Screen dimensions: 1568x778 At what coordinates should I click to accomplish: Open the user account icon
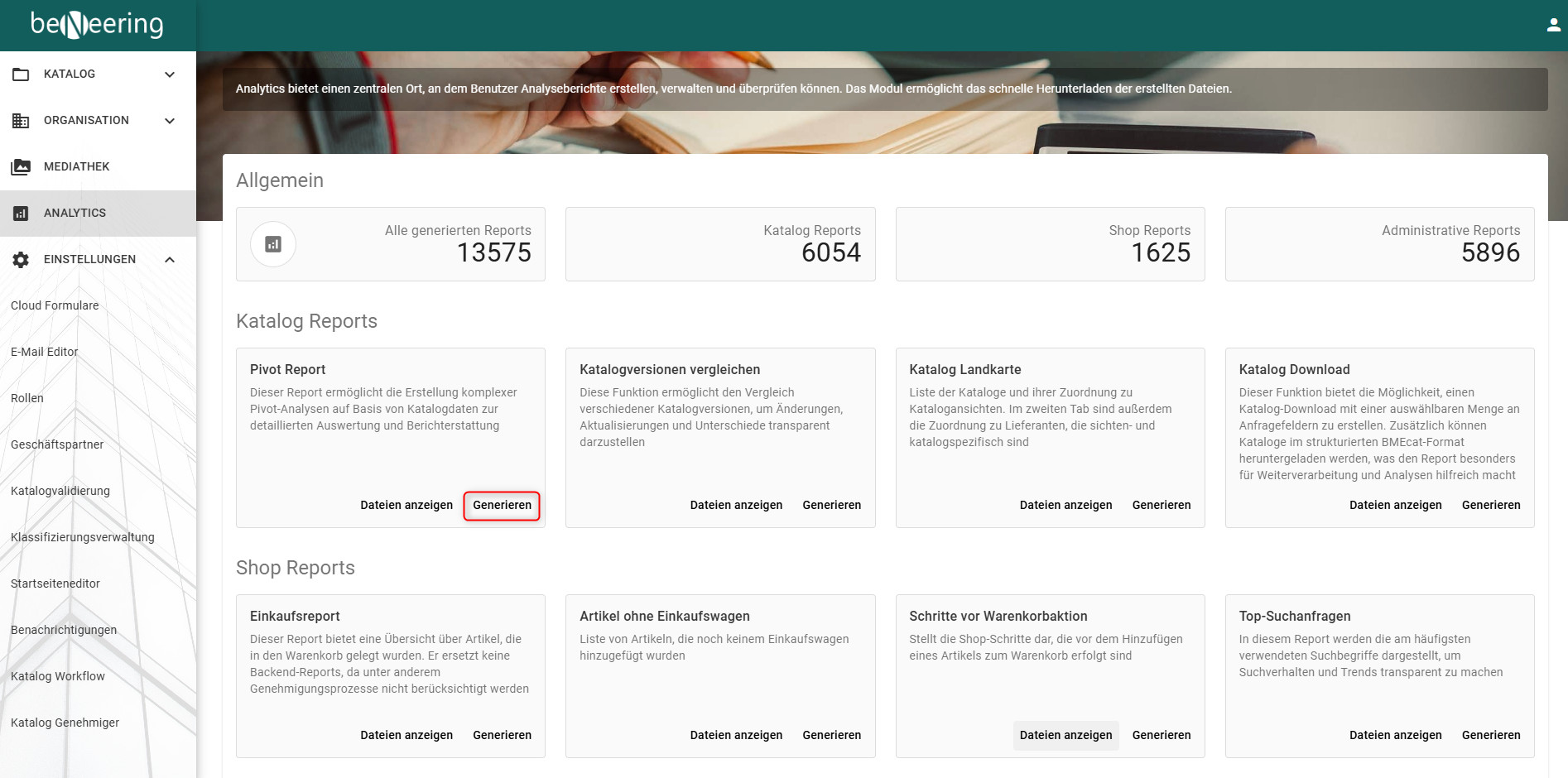point(1554,25)
